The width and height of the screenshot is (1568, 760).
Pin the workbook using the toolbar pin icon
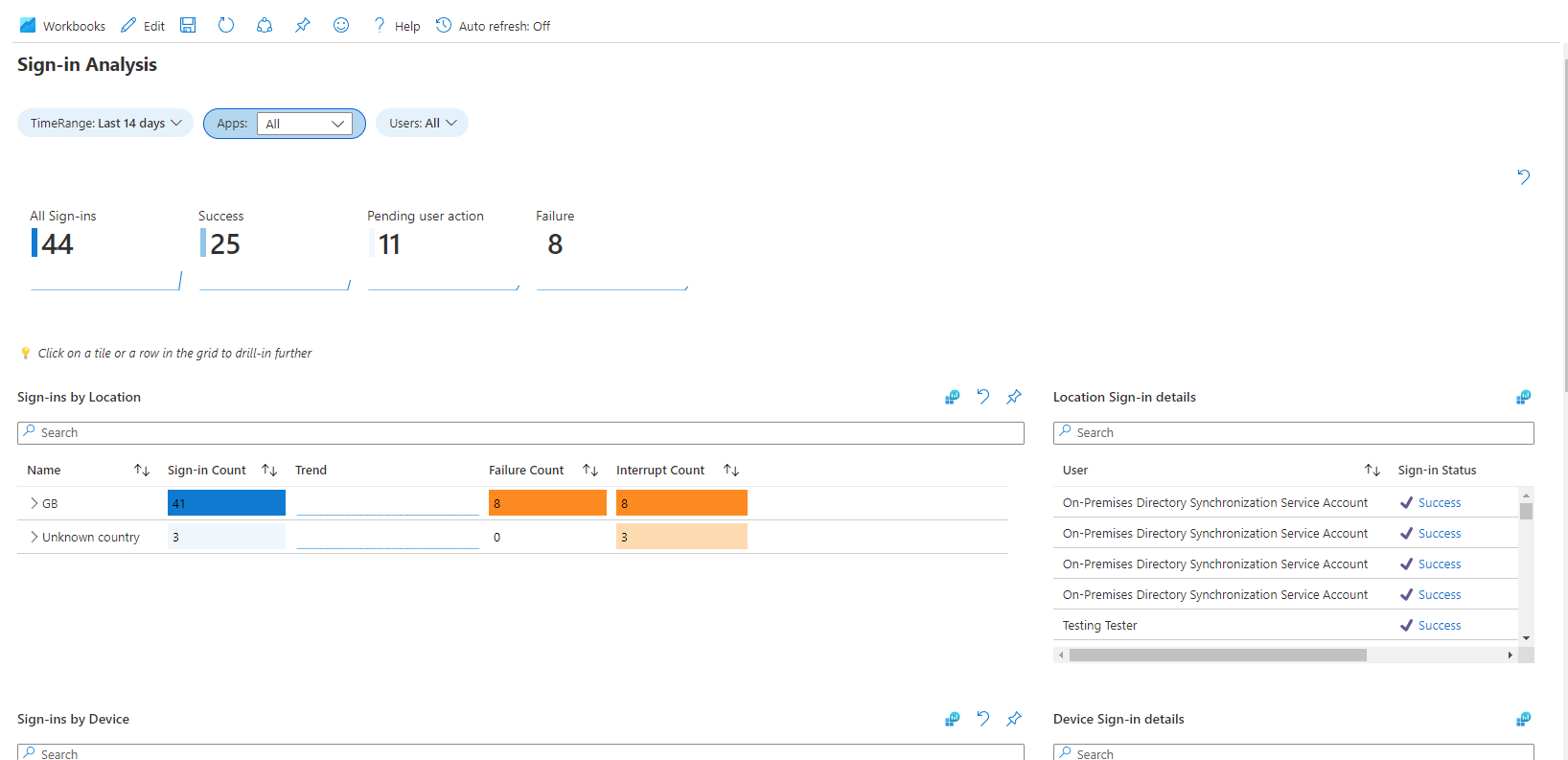(303, 26)
